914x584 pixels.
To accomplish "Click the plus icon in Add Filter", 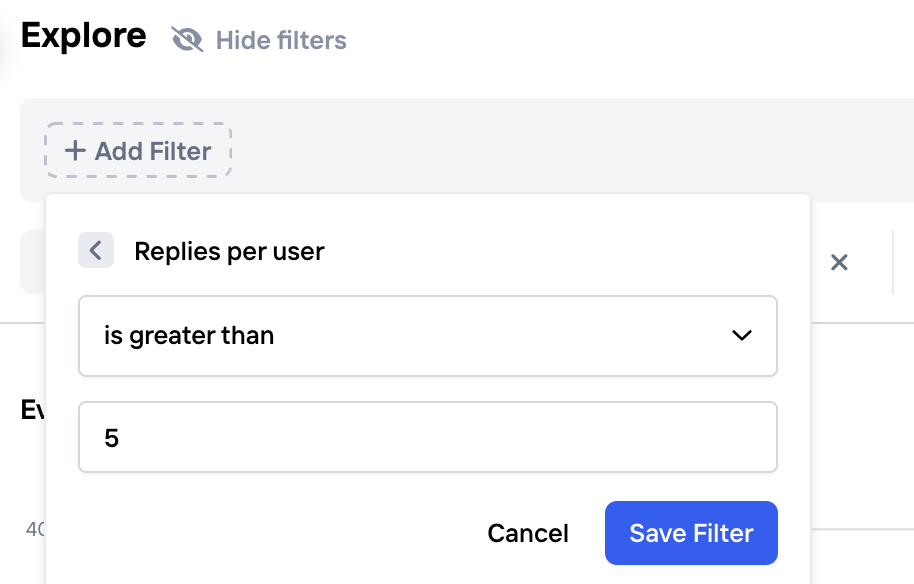I will [x=75, y=151].
